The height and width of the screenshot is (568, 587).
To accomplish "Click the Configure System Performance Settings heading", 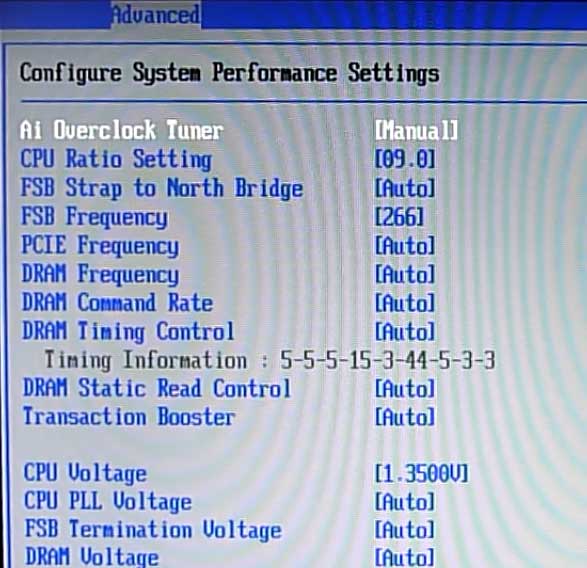I will pyautogui.click(x=229, y=73).
